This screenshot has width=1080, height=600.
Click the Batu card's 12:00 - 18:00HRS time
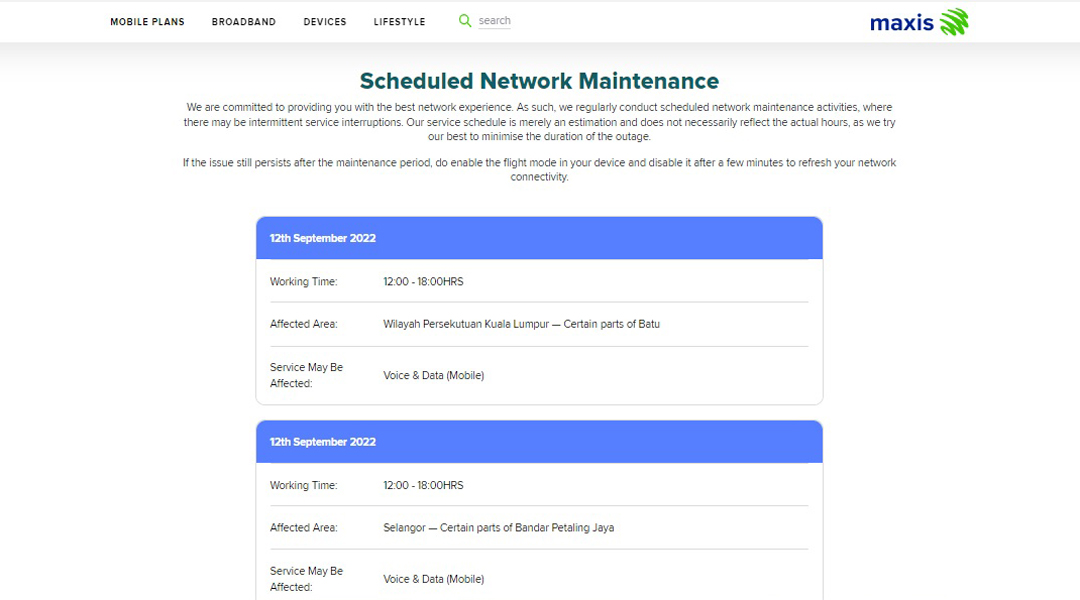pyautogui.click(x=424, y=282)
